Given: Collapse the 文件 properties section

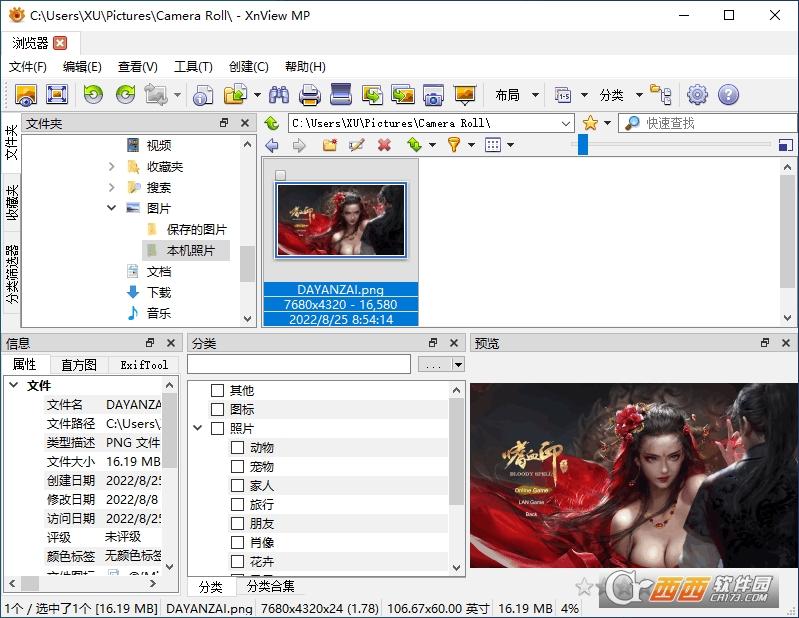Looking at the screenshot, I should (x=14, y=385).
